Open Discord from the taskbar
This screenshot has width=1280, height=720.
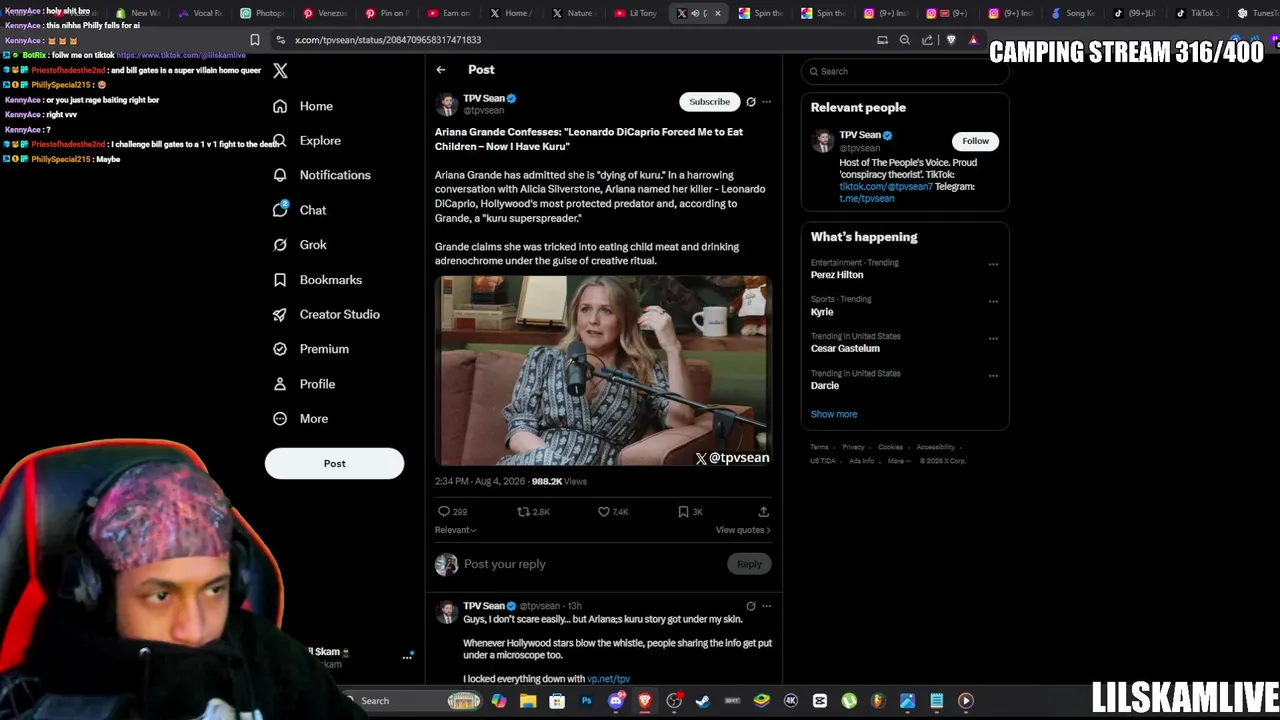pos(616,701)
